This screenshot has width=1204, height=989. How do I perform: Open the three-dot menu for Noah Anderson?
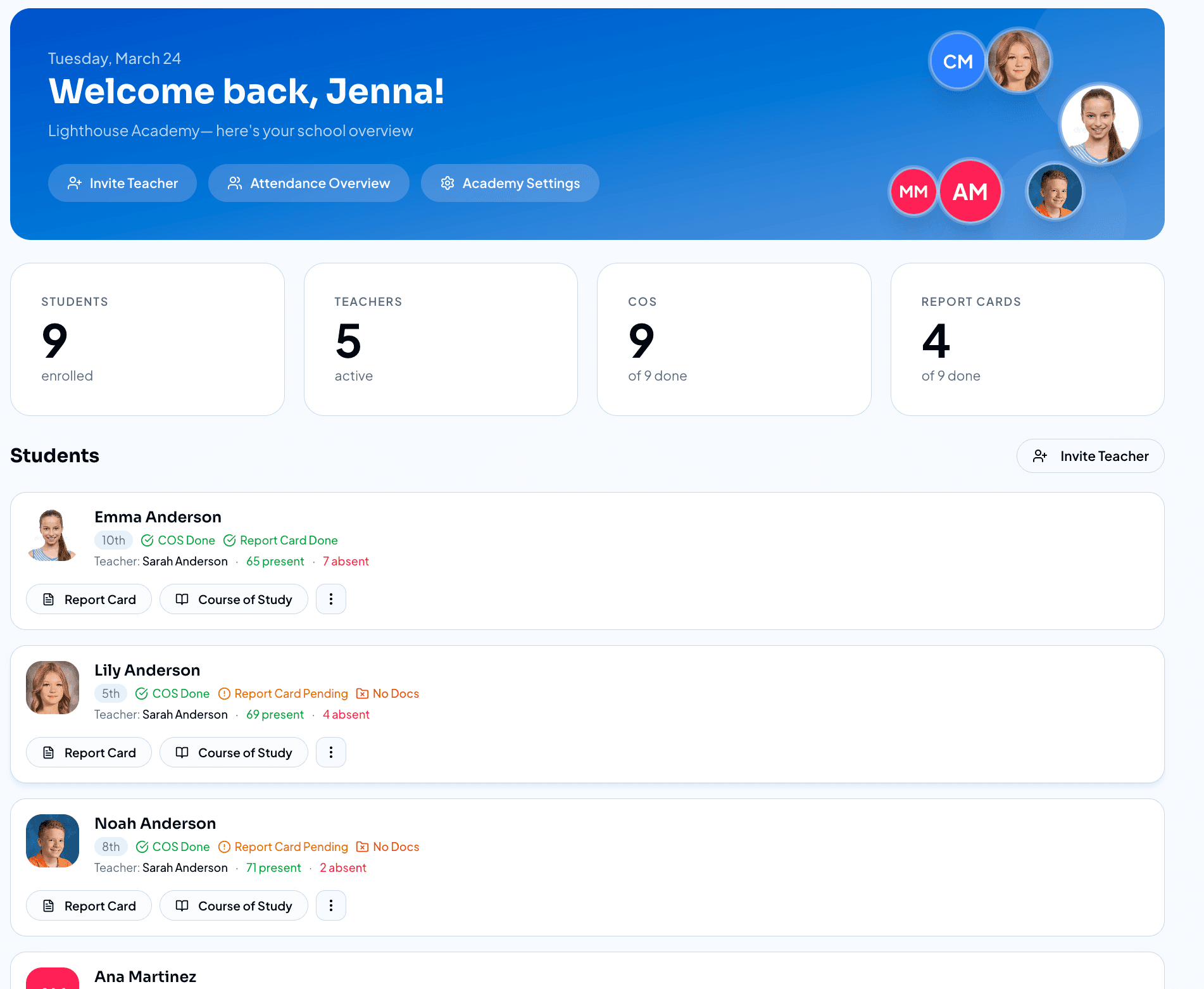coord(331,905)
